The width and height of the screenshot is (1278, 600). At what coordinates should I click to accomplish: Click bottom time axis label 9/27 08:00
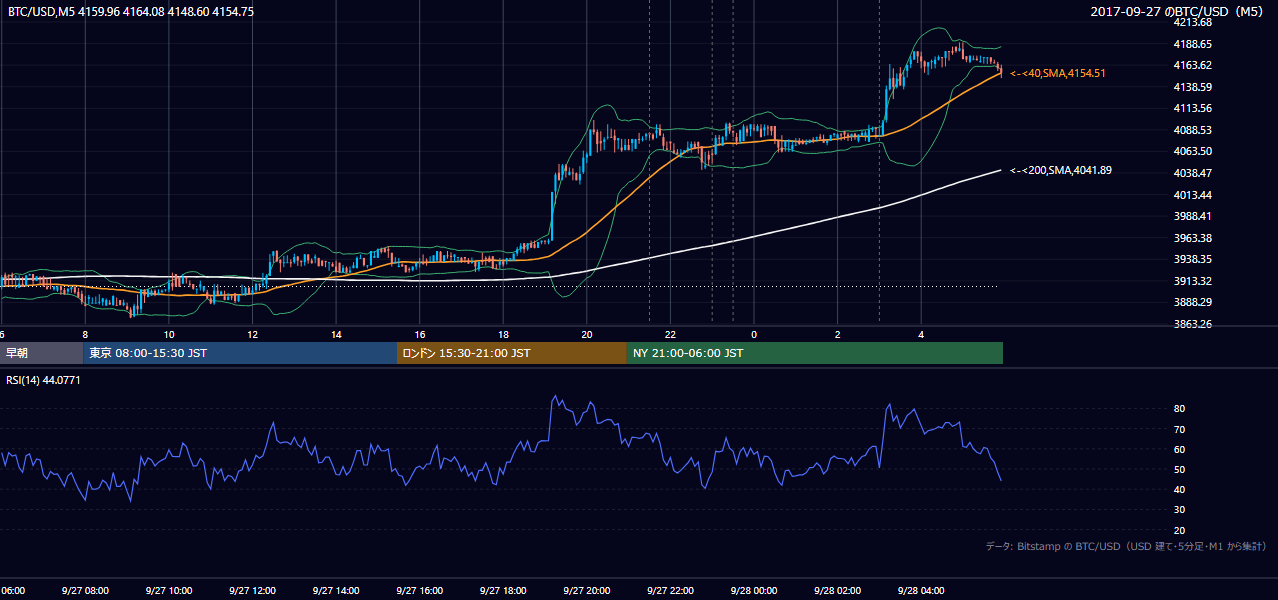[x=85, y=591]
